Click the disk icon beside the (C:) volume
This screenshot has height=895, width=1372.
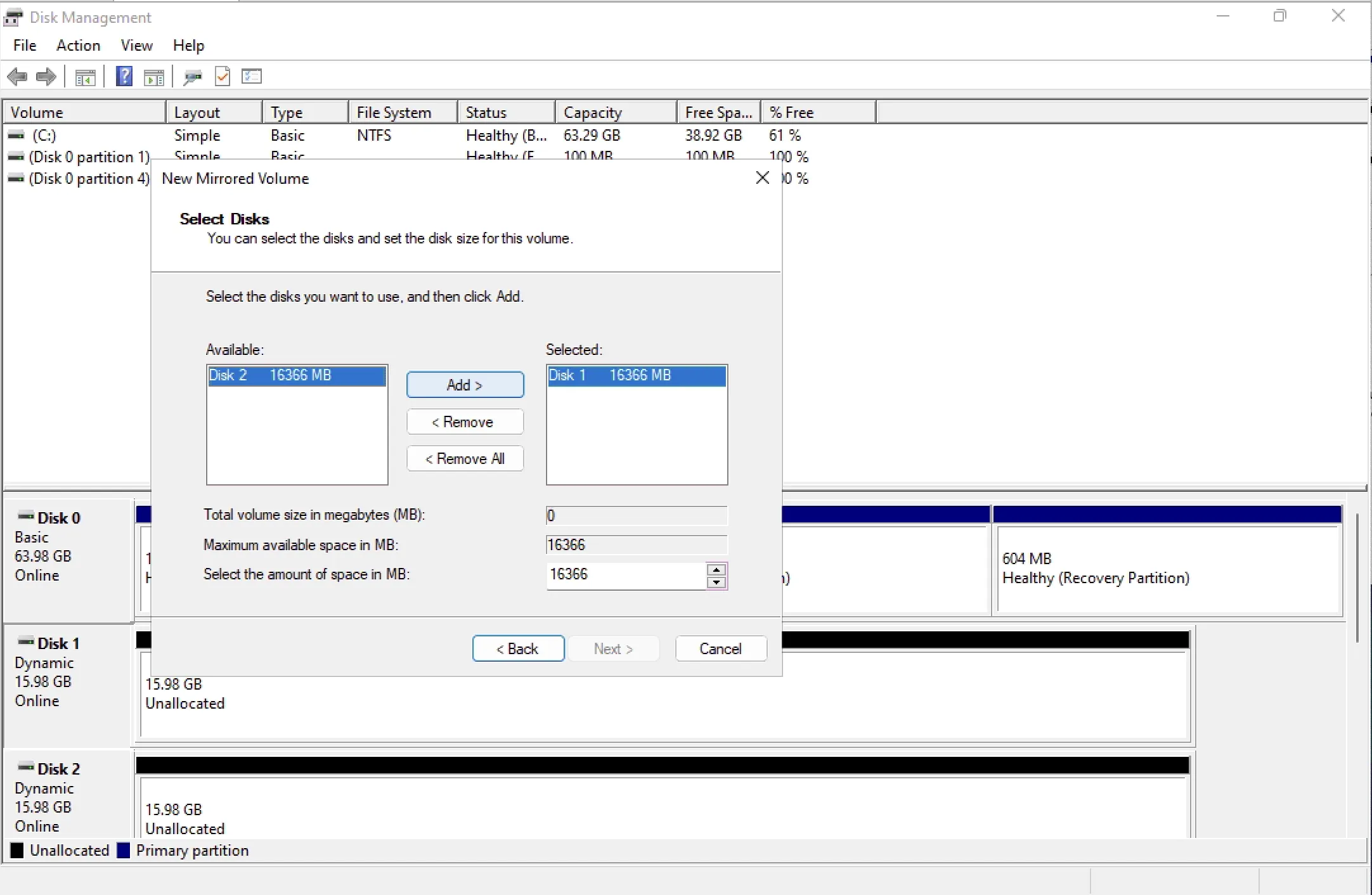coord(16,134)
